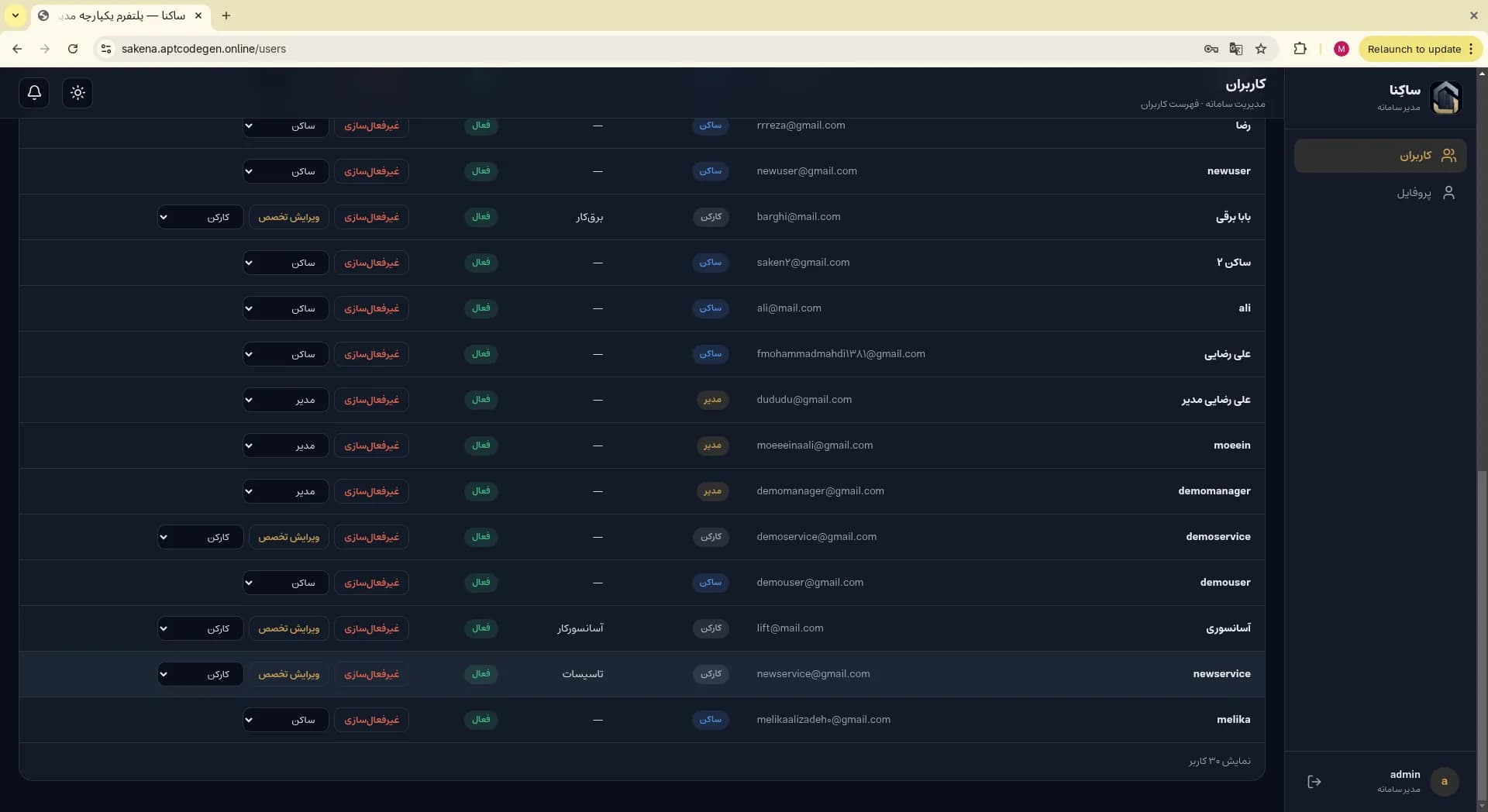The image size is (1488, 812).
Task: Click ویرایش تخصص for بابا برقی
Action: tap(289, 217)
